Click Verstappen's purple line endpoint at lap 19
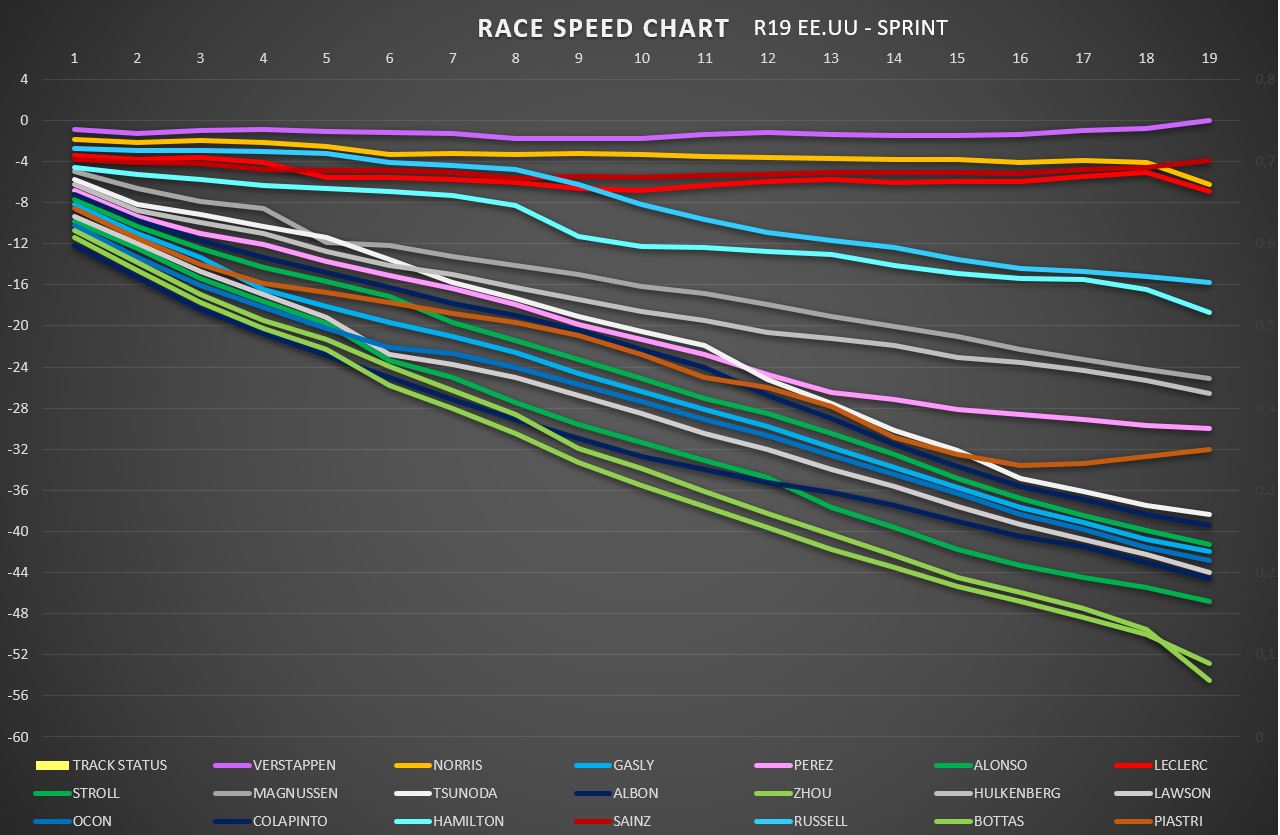The width and height of the screenshot is (1280, 835). tap(1209, 120)
